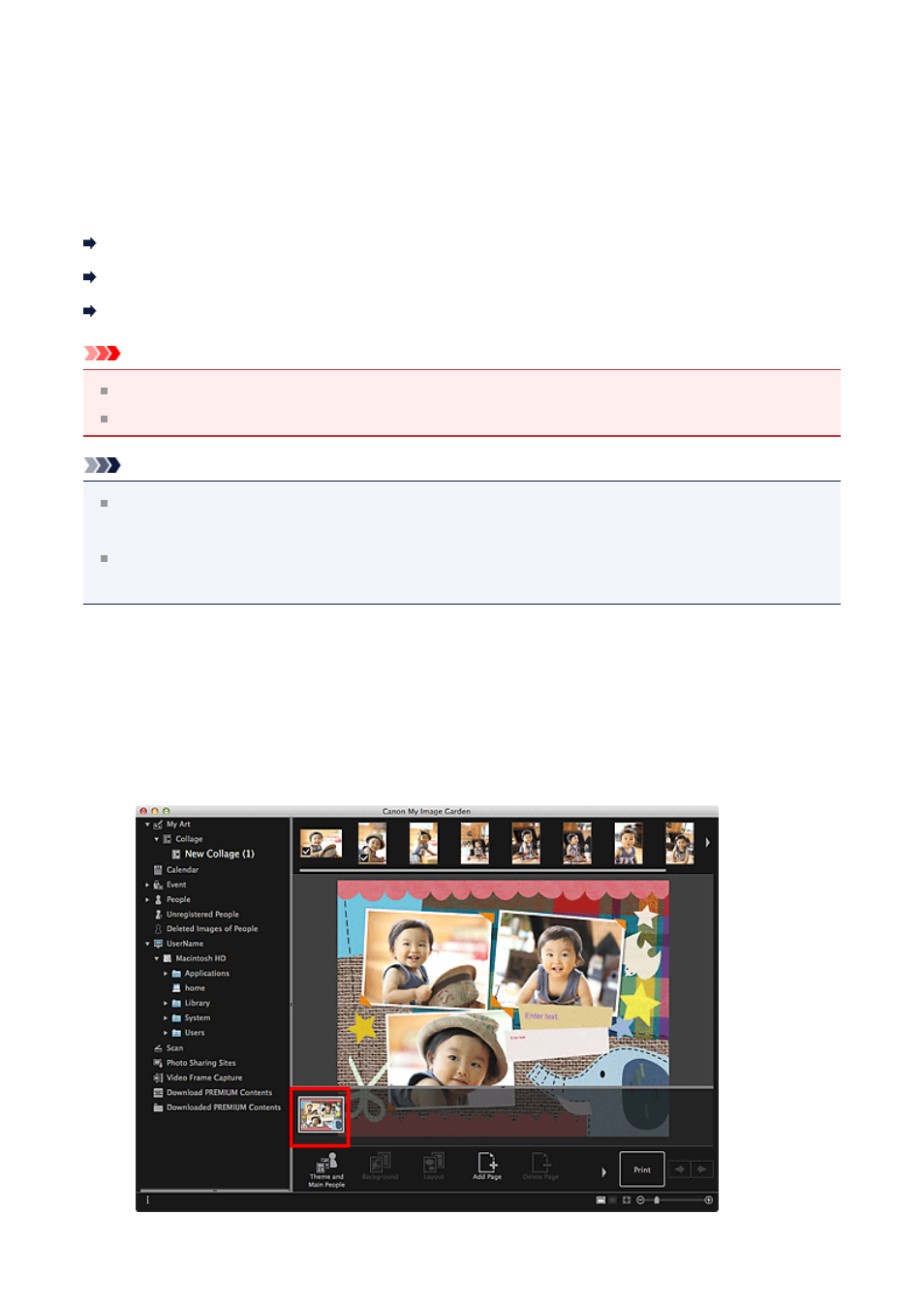The image size is (924, 1308).
Task: Select New Collage (1) in sidebar
Action: point(220,854)
